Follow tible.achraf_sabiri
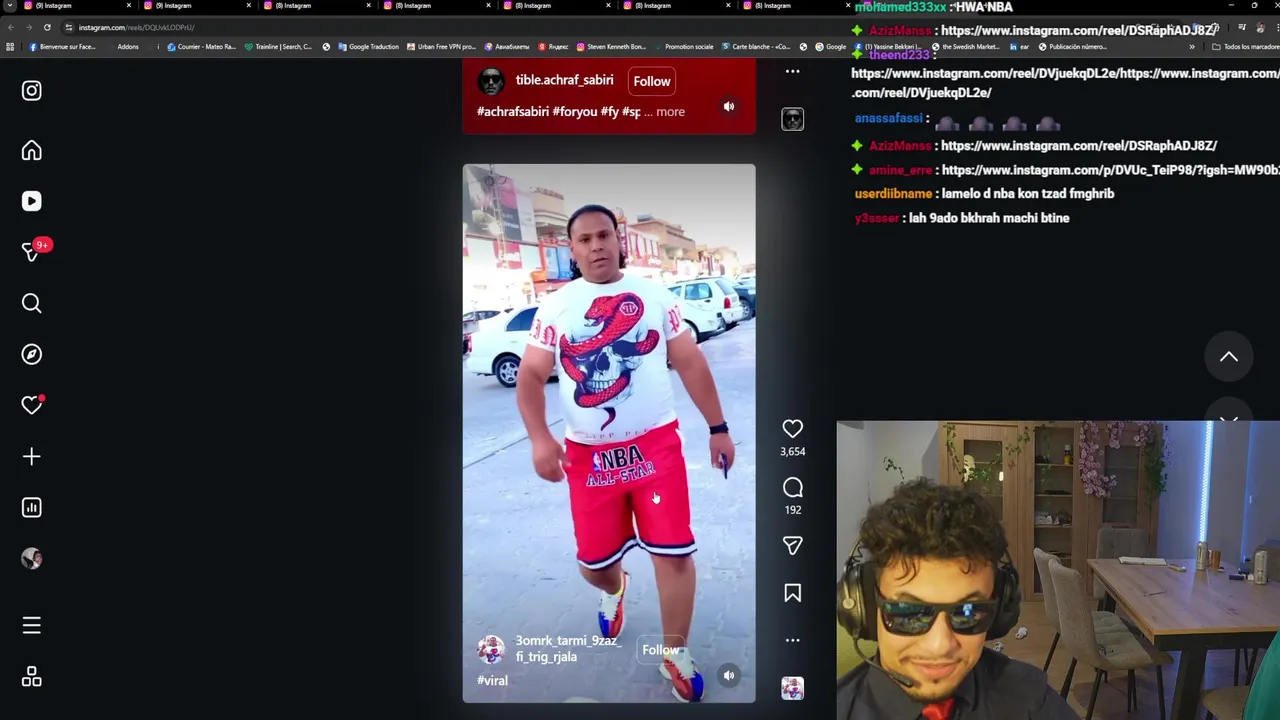 pyautogui.click(x=651, y=81)
